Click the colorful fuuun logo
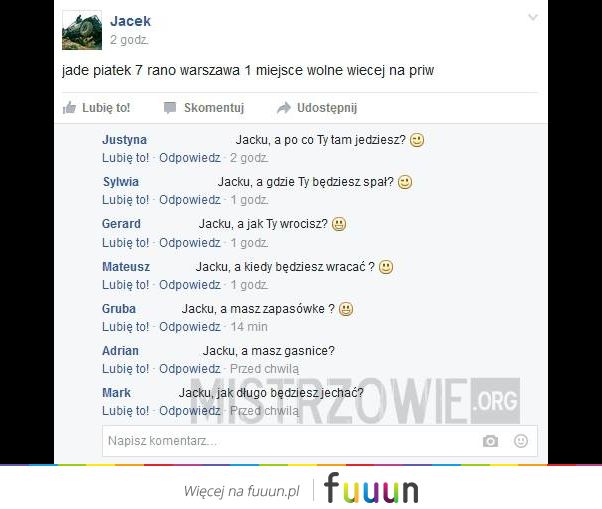The image size is (602, 509). click(371, 488)
